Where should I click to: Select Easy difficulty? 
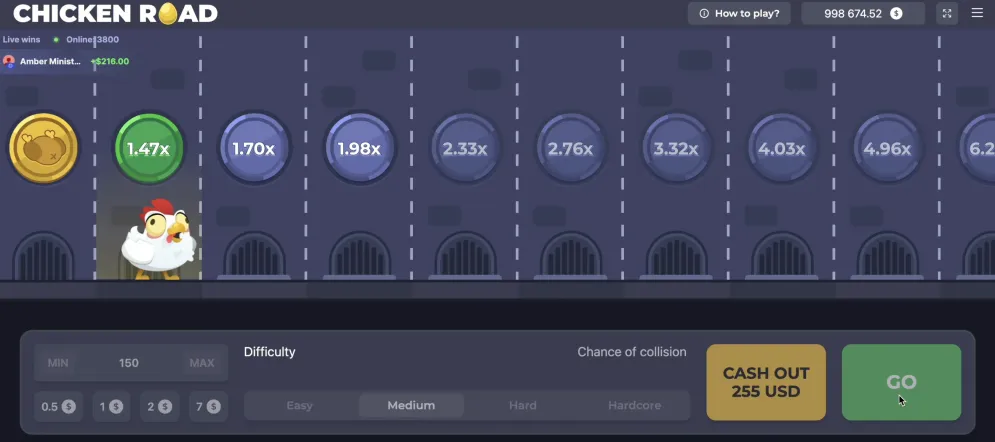pyautogui.click(x=300, y=405)
